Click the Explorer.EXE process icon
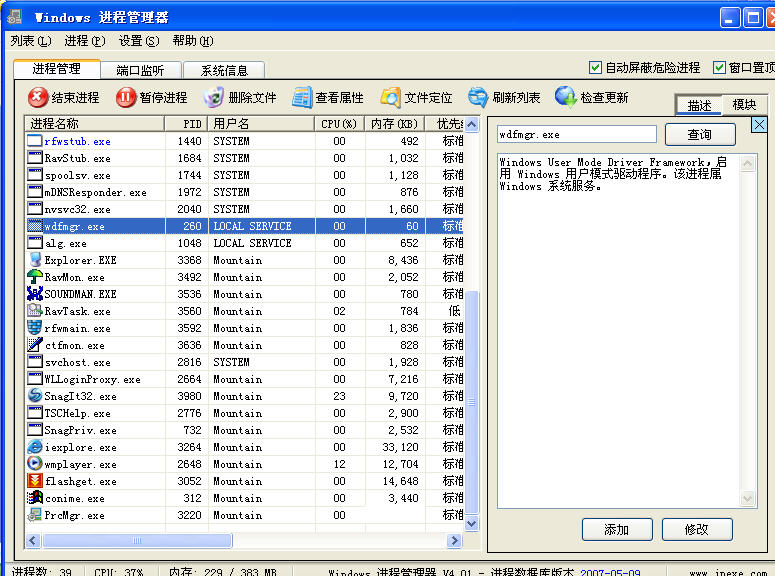775x576 pixels. pos(35,260)
